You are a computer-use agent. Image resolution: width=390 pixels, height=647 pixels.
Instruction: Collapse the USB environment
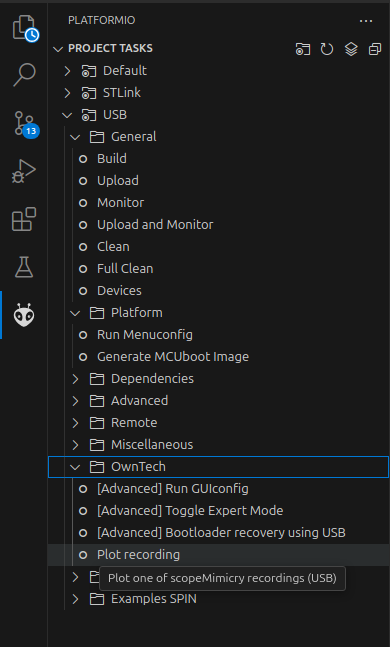(x=67, y=115)
